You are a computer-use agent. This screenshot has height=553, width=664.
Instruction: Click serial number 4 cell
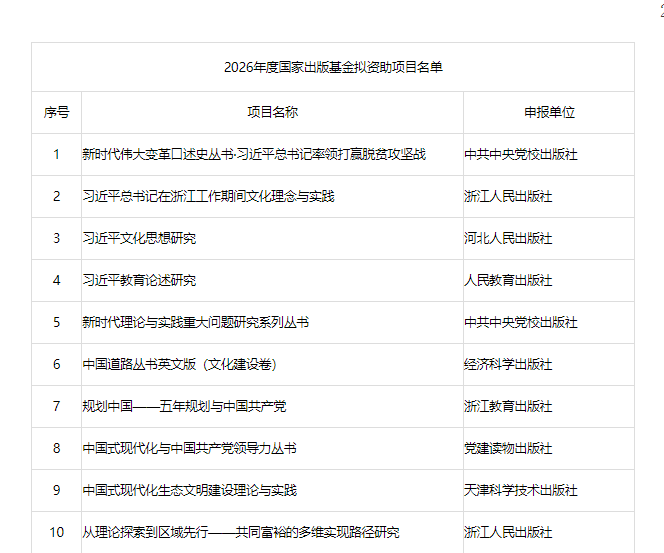[56, 280]
